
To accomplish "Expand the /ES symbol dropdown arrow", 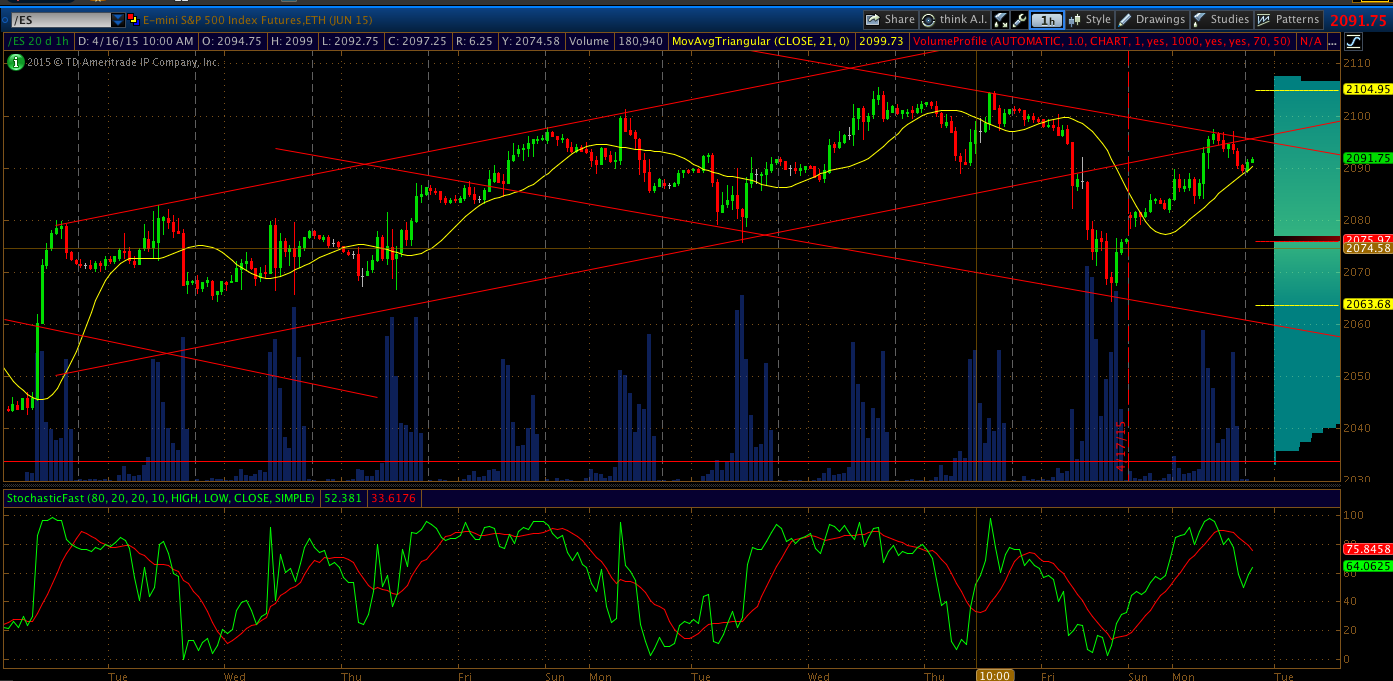I will pyautogui.click(x=118, y=19).
